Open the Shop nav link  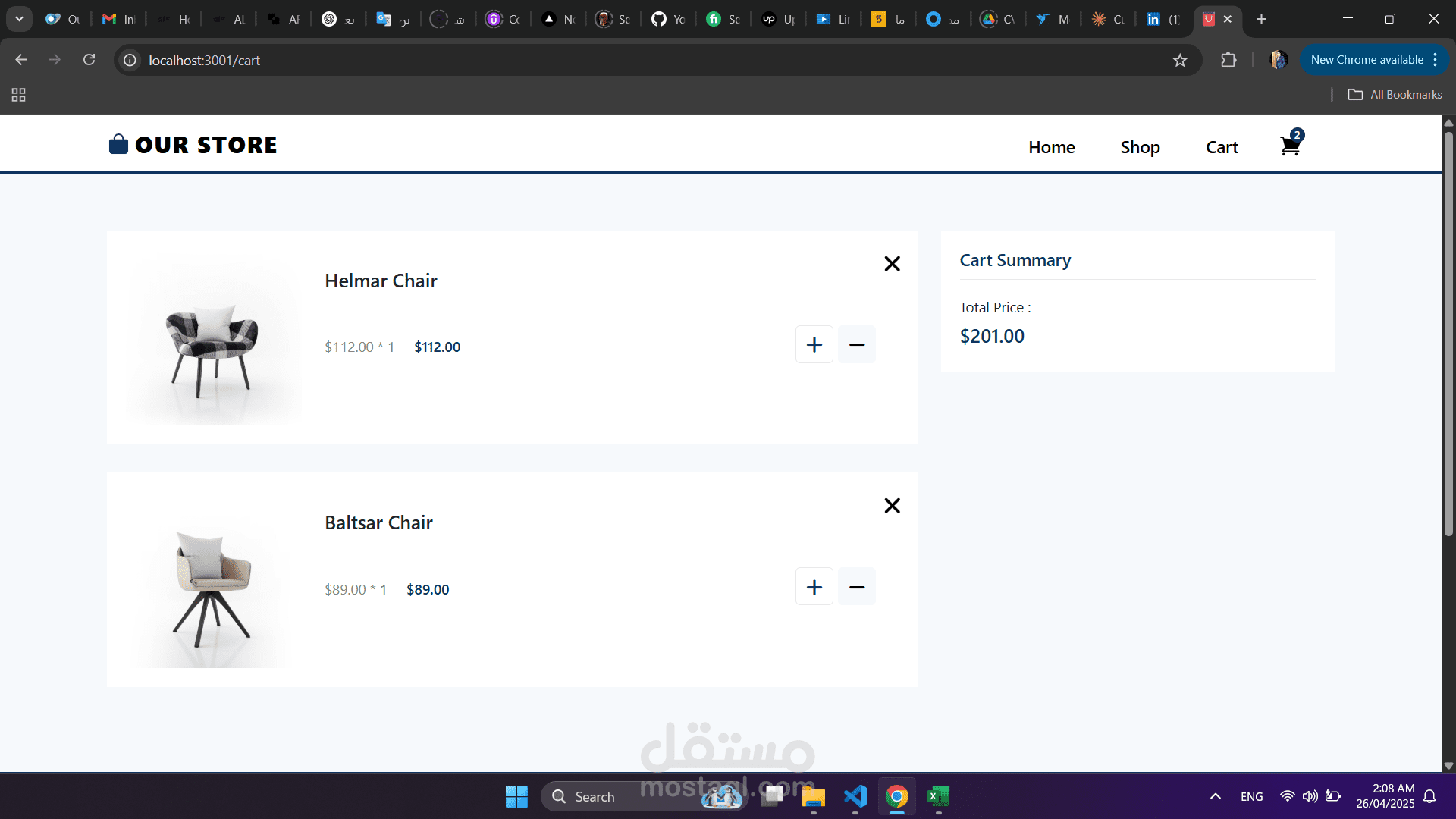click(x=1140, y=147)
